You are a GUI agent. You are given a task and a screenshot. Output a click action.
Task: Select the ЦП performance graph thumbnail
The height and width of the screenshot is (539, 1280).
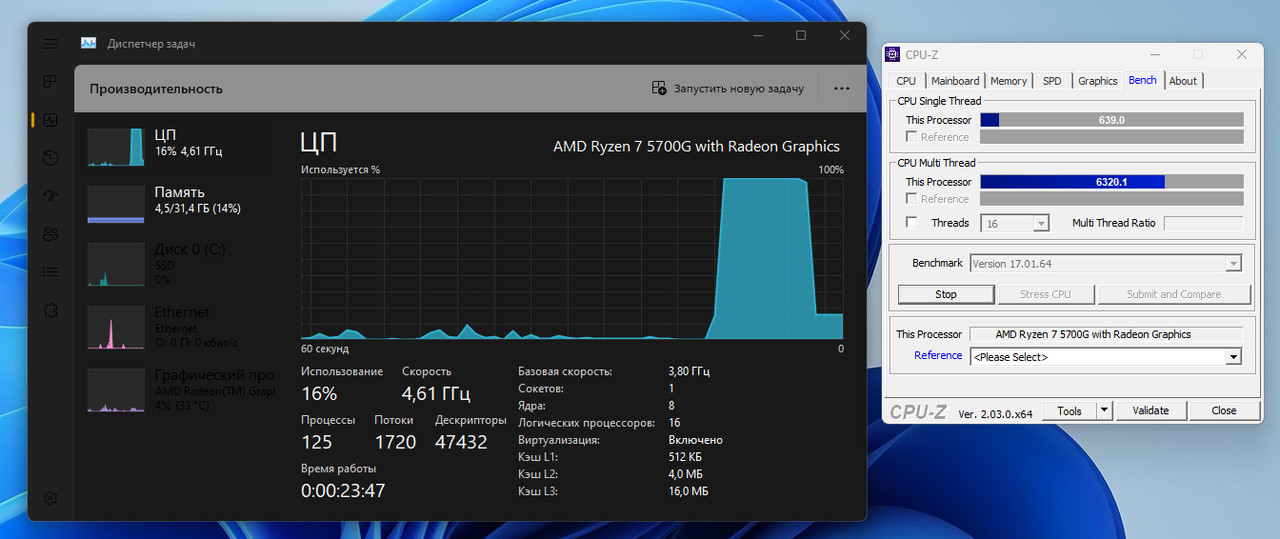click(116, 147)
